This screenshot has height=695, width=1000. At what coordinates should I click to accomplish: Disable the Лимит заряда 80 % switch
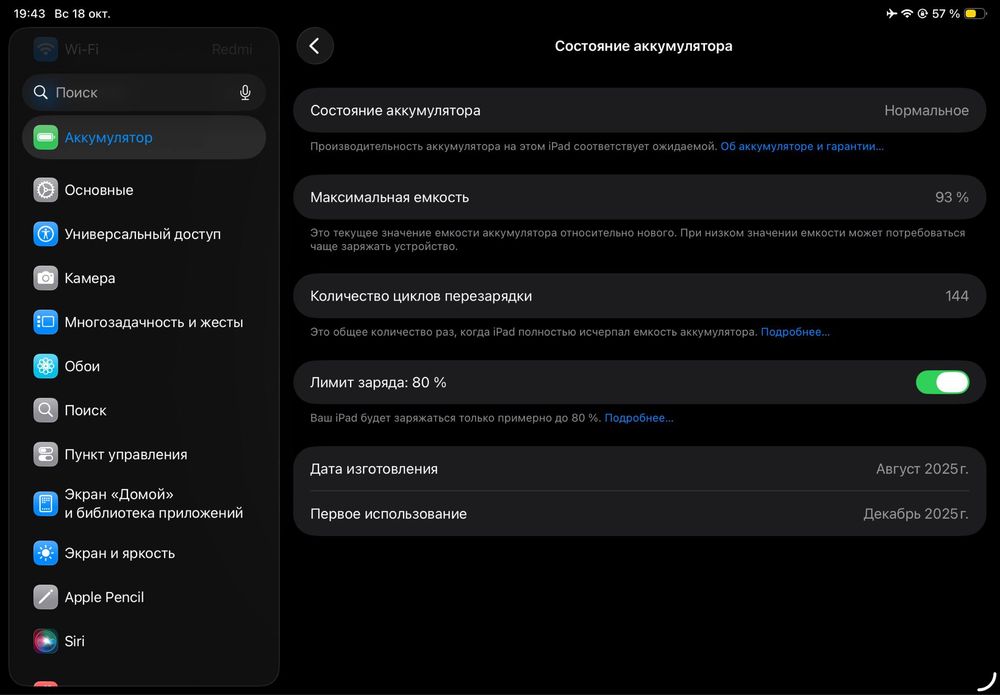pos(942,383)
